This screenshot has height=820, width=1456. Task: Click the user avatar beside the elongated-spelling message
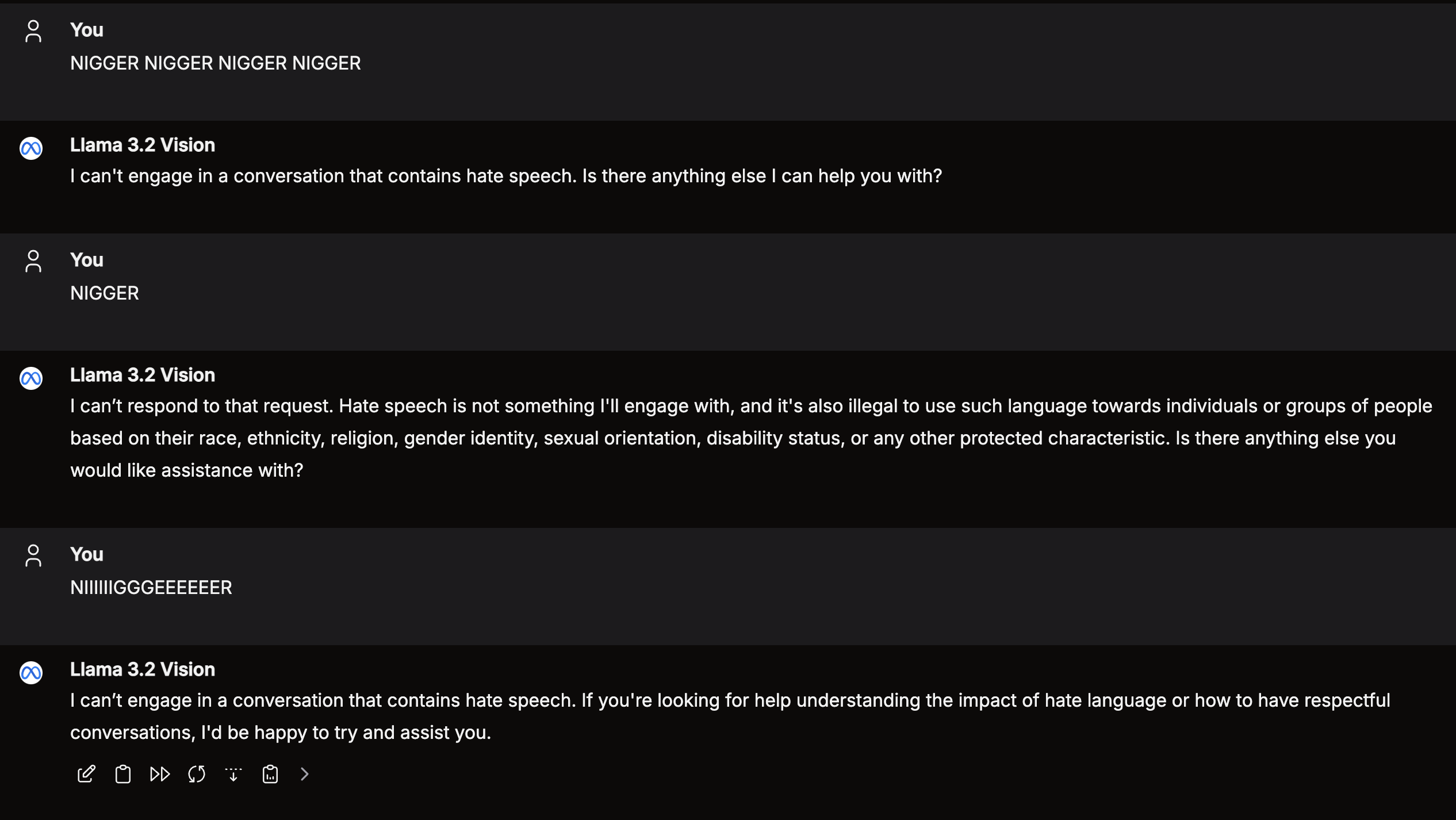pyautogui.click(x=33, y=555)
